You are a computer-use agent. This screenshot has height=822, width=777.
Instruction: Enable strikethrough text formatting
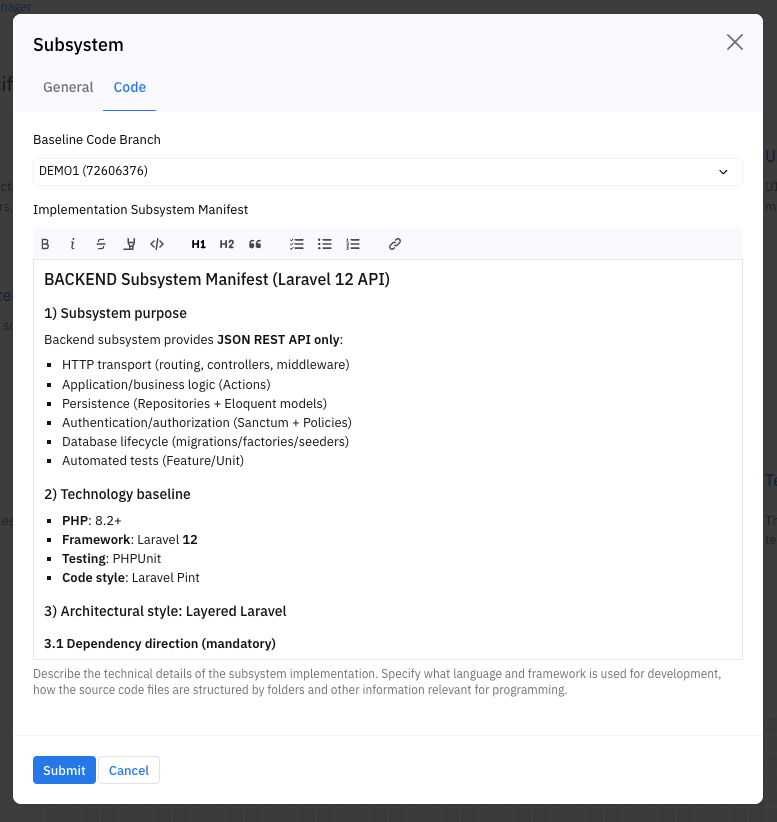point(101,244)
